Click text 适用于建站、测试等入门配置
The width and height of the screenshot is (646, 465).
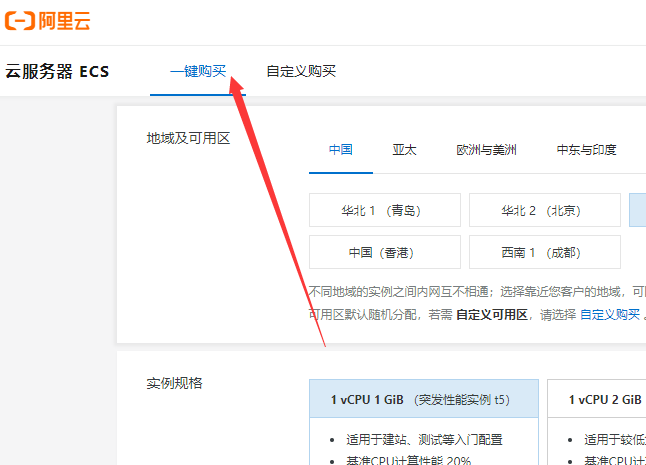(424, 439)
